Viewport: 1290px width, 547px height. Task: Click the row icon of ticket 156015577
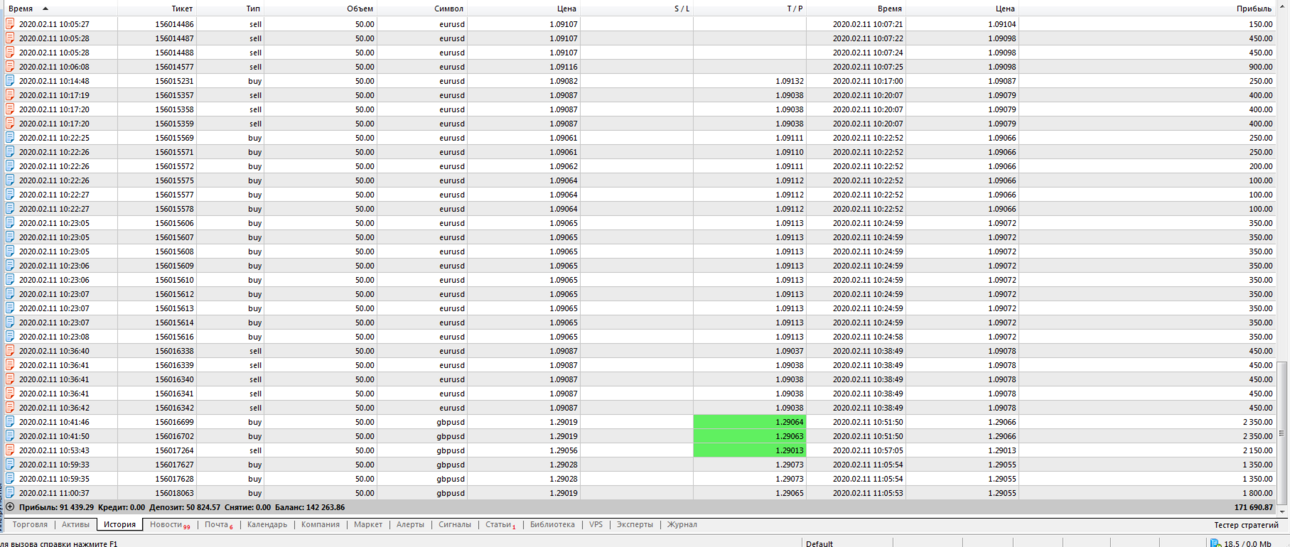tap(10, 194)
